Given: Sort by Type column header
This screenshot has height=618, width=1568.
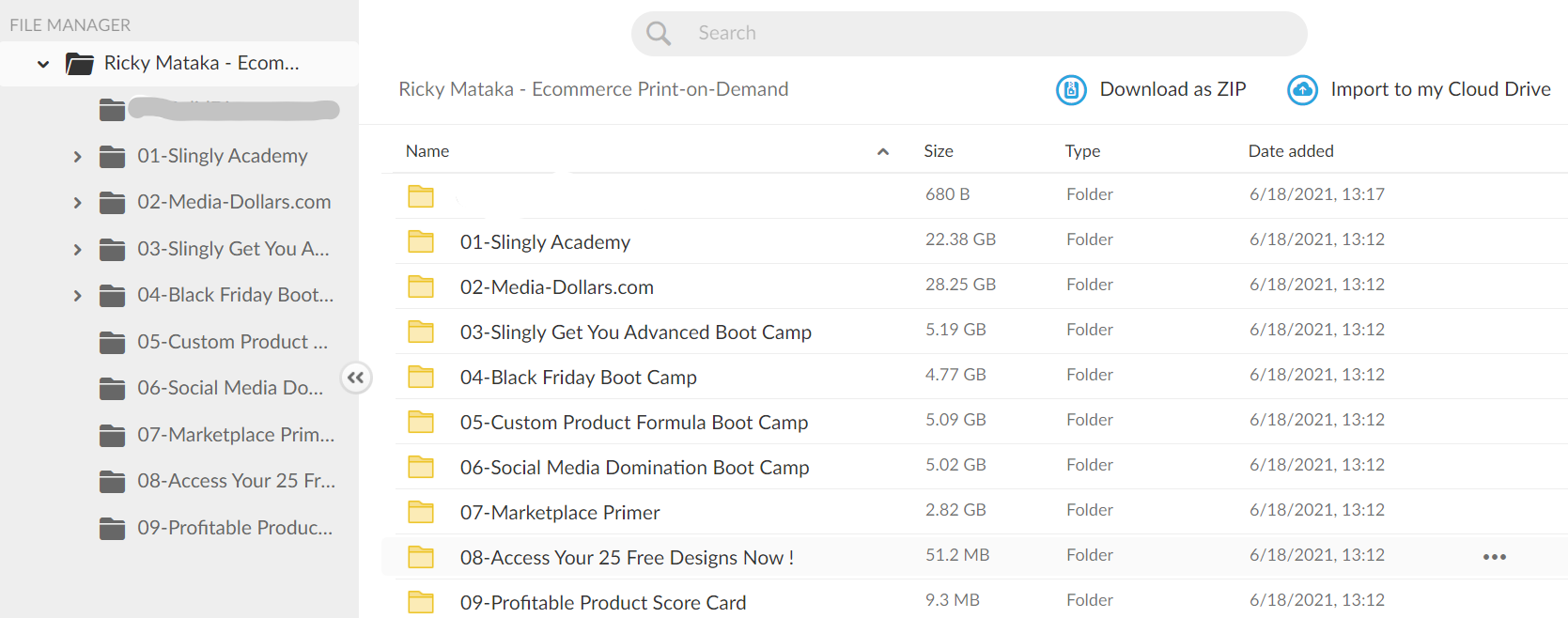Looking at the screenshot, I should click(1082, 151).
